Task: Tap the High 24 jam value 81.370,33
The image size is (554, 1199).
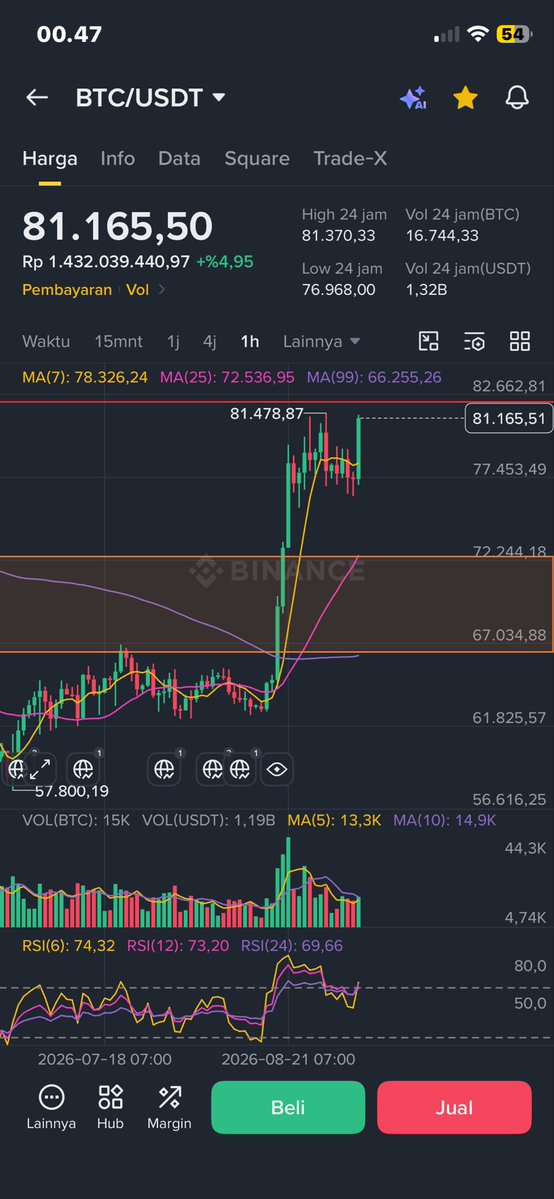Action: 338,236
